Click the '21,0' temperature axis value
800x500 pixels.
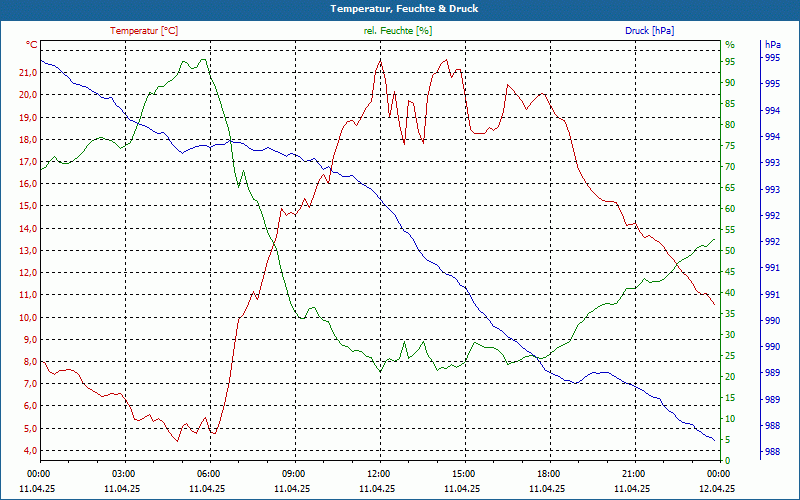(x=28, y=72)
